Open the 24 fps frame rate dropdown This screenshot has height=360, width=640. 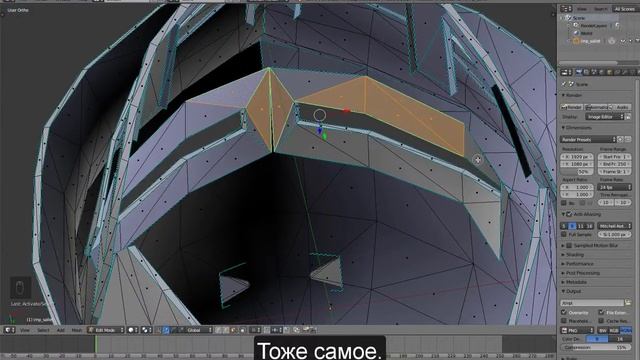[x=614, y=187]
